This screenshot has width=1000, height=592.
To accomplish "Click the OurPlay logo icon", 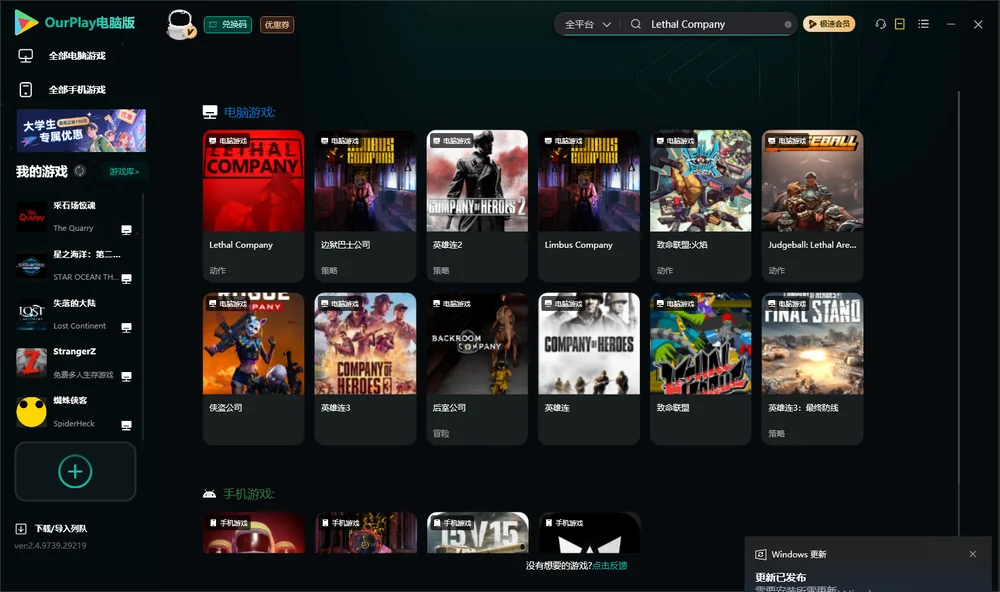I will pyautogui.click(x=26, y=23).
